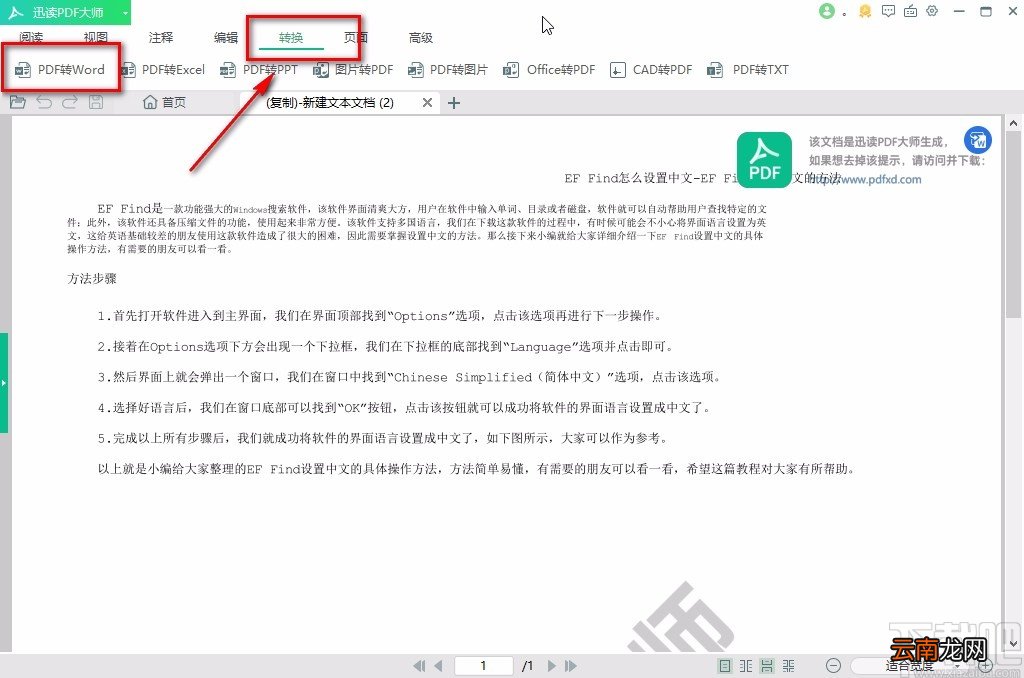Select single page view mode
Viewport: 1024px width, 678px height.
click(x=725, y=666)
